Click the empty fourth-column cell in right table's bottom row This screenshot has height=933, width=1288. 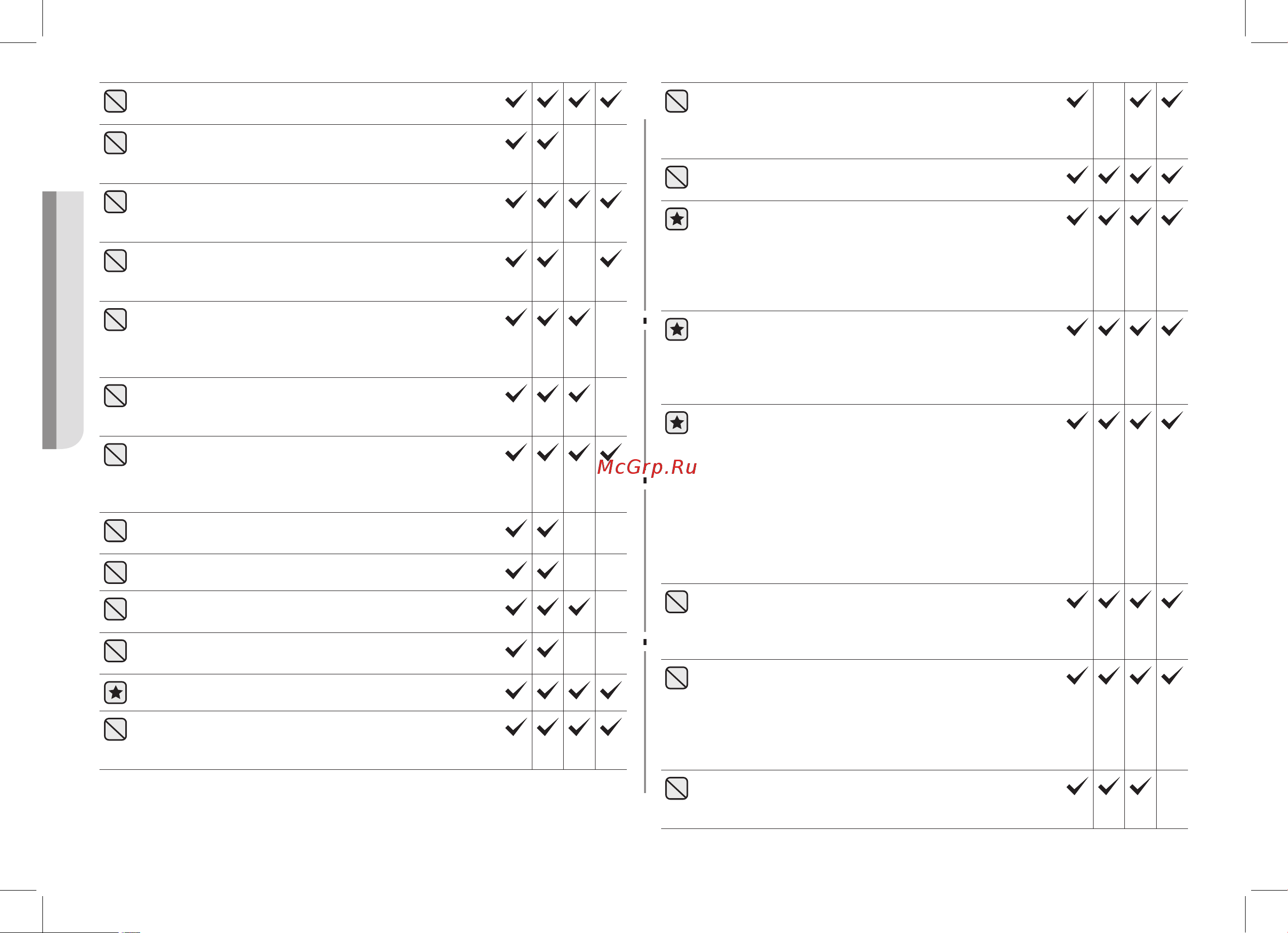[x=1172, y=799]
